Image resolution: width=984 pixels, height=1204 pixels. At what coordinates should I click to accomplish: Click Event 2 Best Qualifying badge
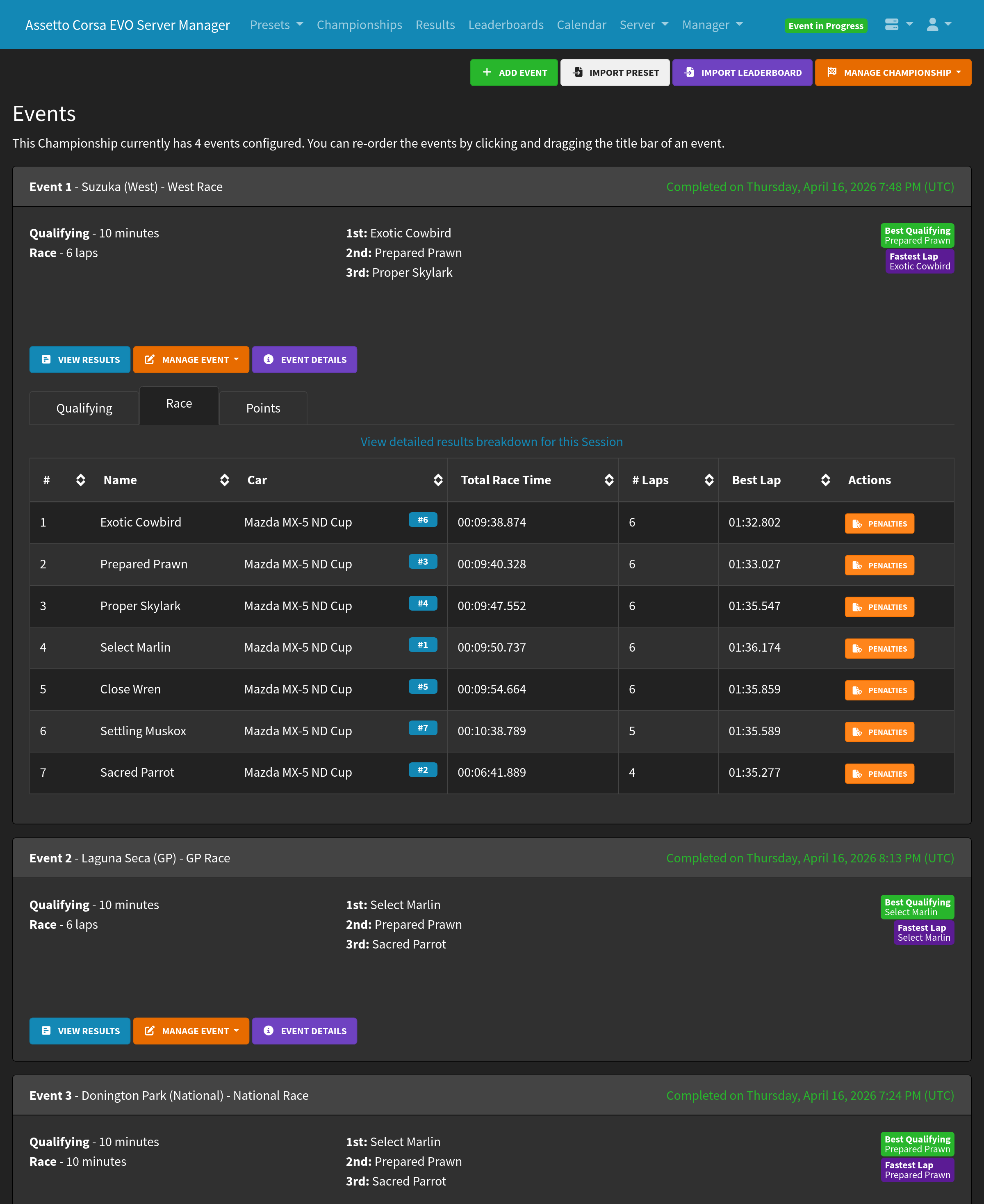(x=917, y=907)
